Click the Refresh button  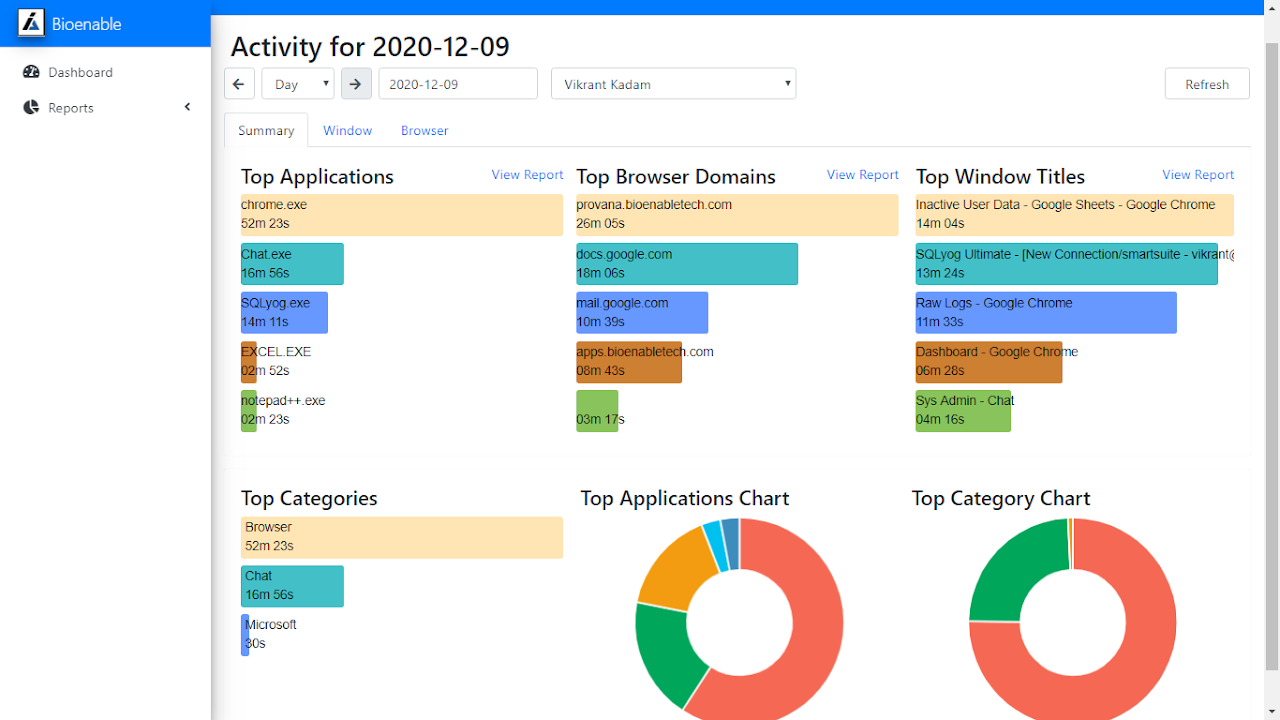pyautogui.click(x=1207, y=84)
